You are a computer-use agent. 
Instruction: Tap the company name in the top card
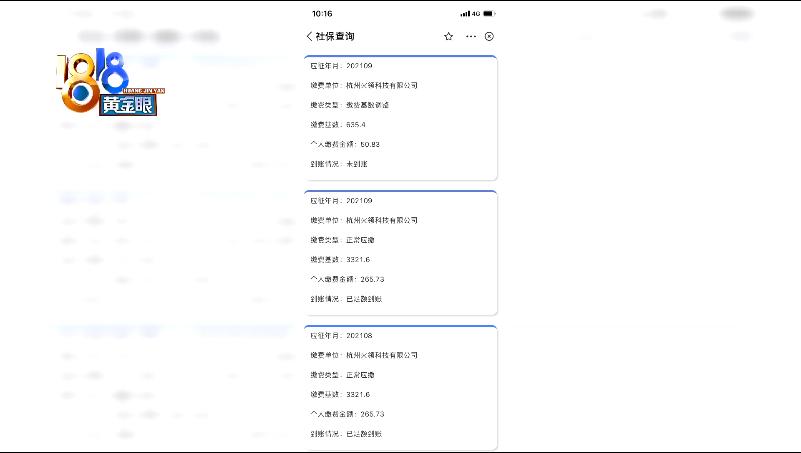(x=382, y=85)
